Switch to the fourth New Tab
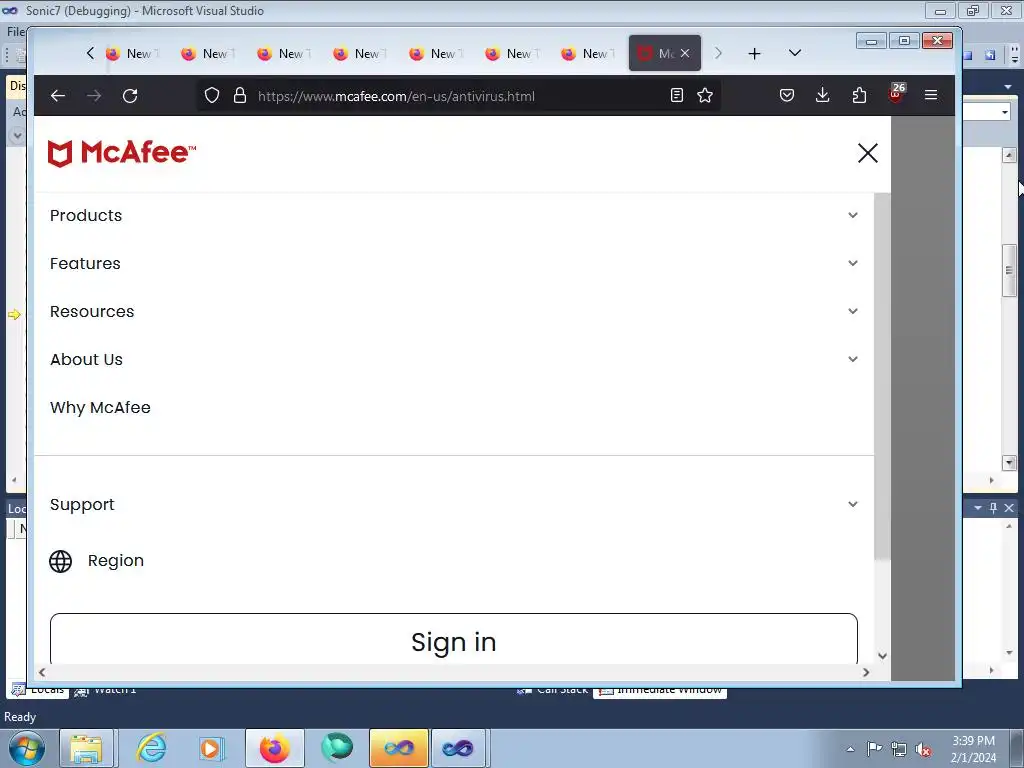 click(x=359, y=54)
